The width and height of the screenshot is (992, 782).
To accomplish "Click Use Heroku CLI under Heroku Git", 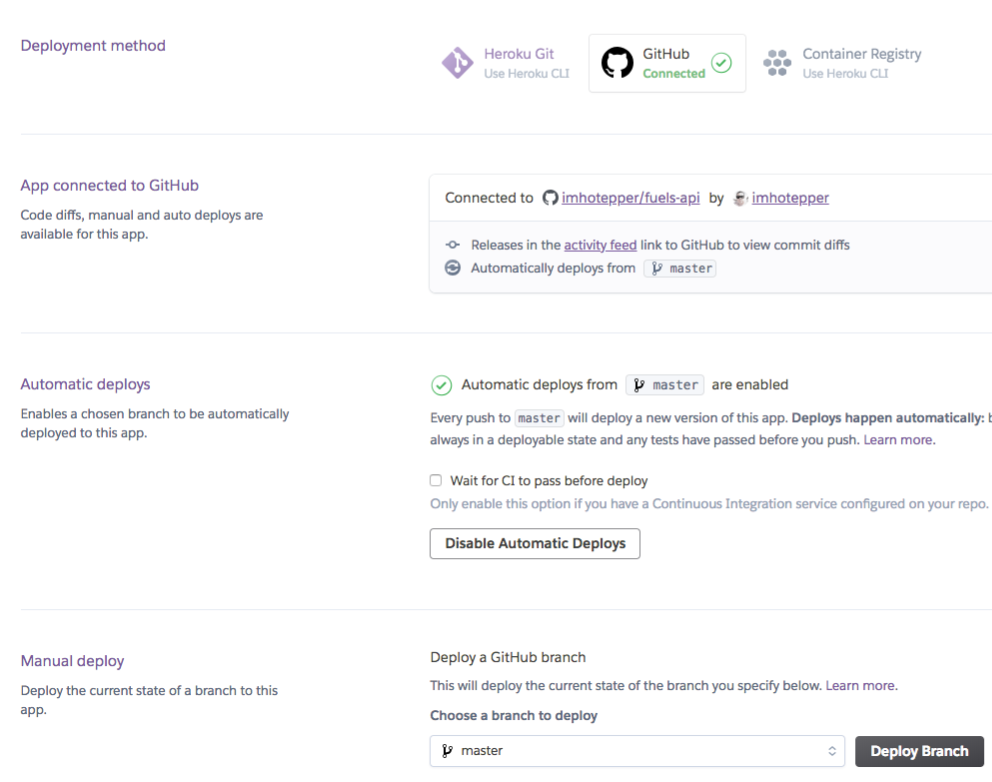I will [x=526, y=73].
